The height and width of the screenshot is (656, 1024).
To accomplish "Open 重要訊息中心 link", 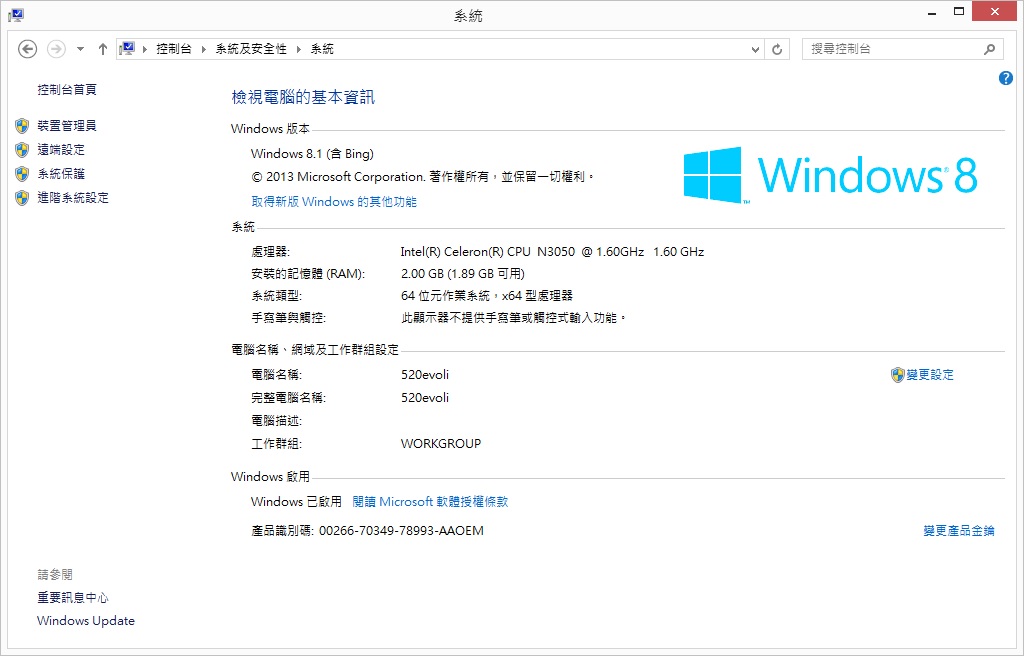I will point(72,597).
